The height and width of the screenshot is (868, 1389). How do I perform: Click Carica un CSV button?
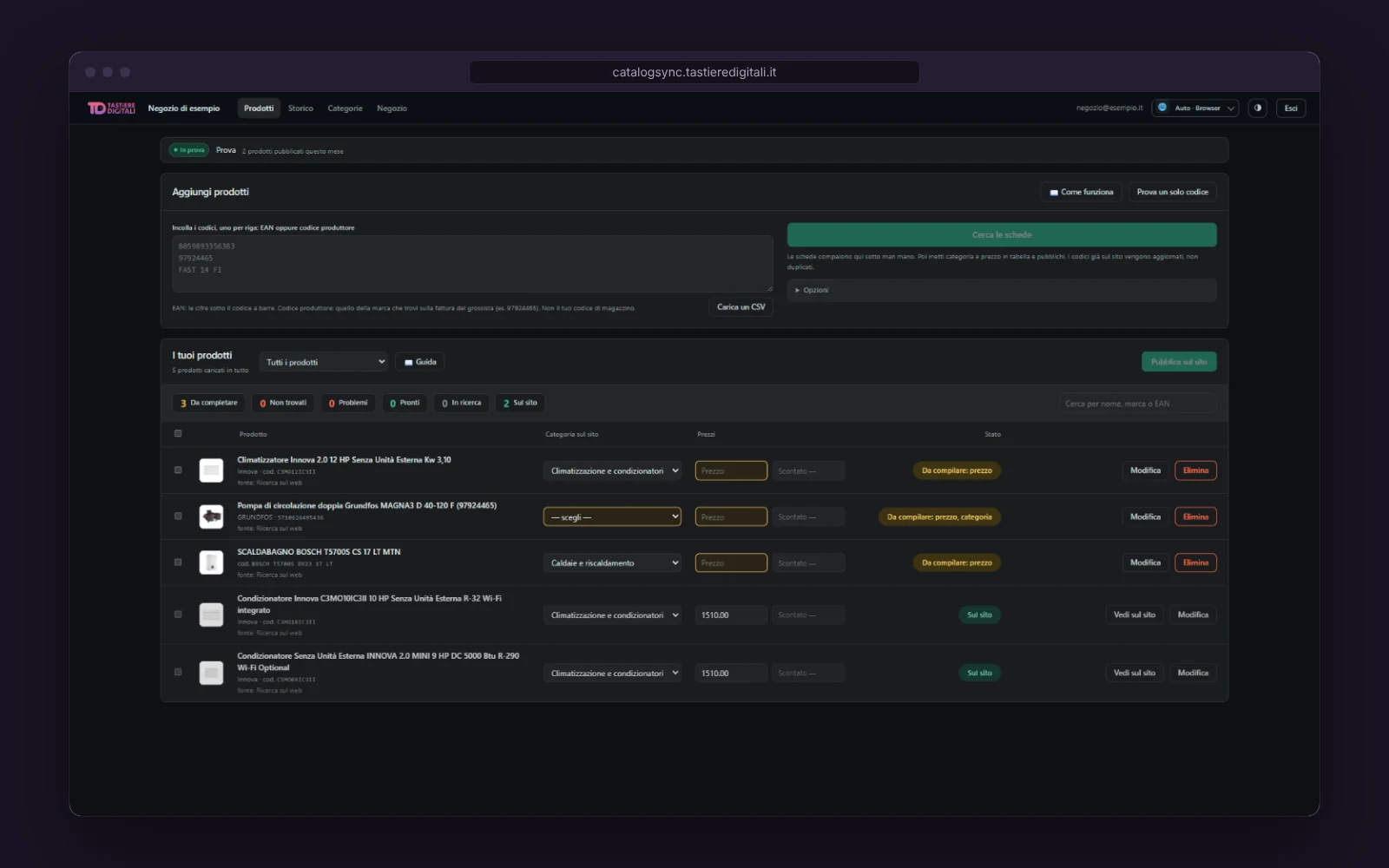[741, 307]
